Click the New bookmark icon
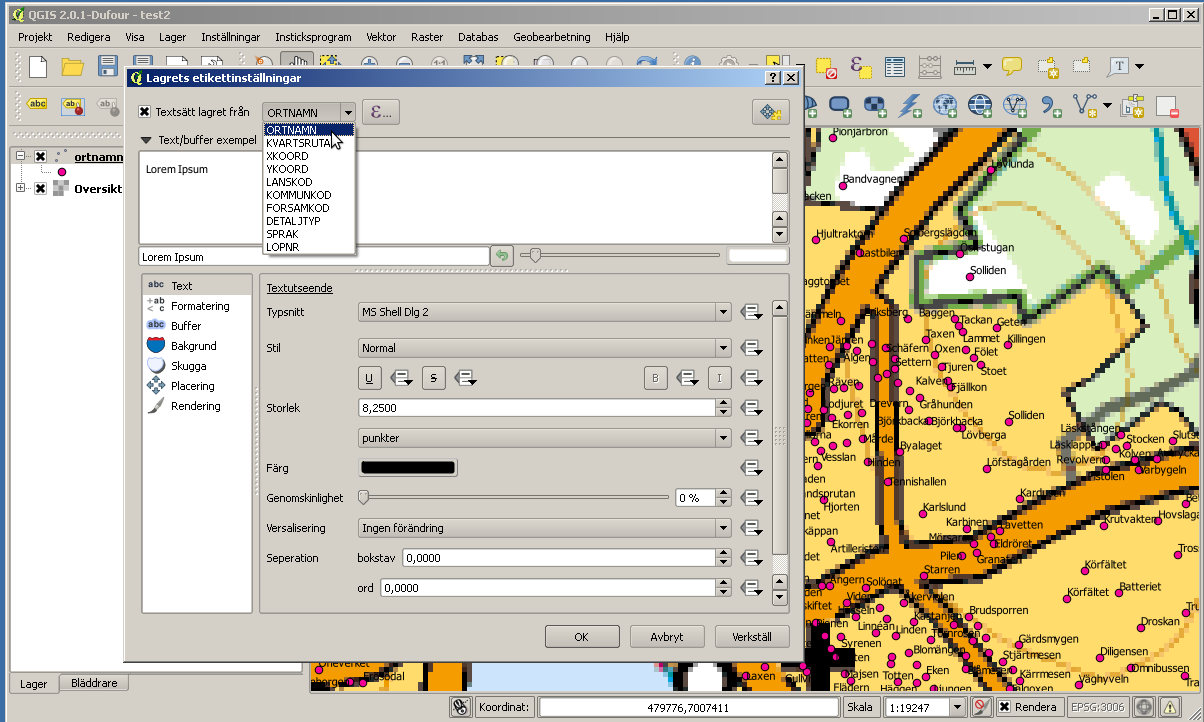The width and height of the screenshot is (1204, 722). point(1047,67)
